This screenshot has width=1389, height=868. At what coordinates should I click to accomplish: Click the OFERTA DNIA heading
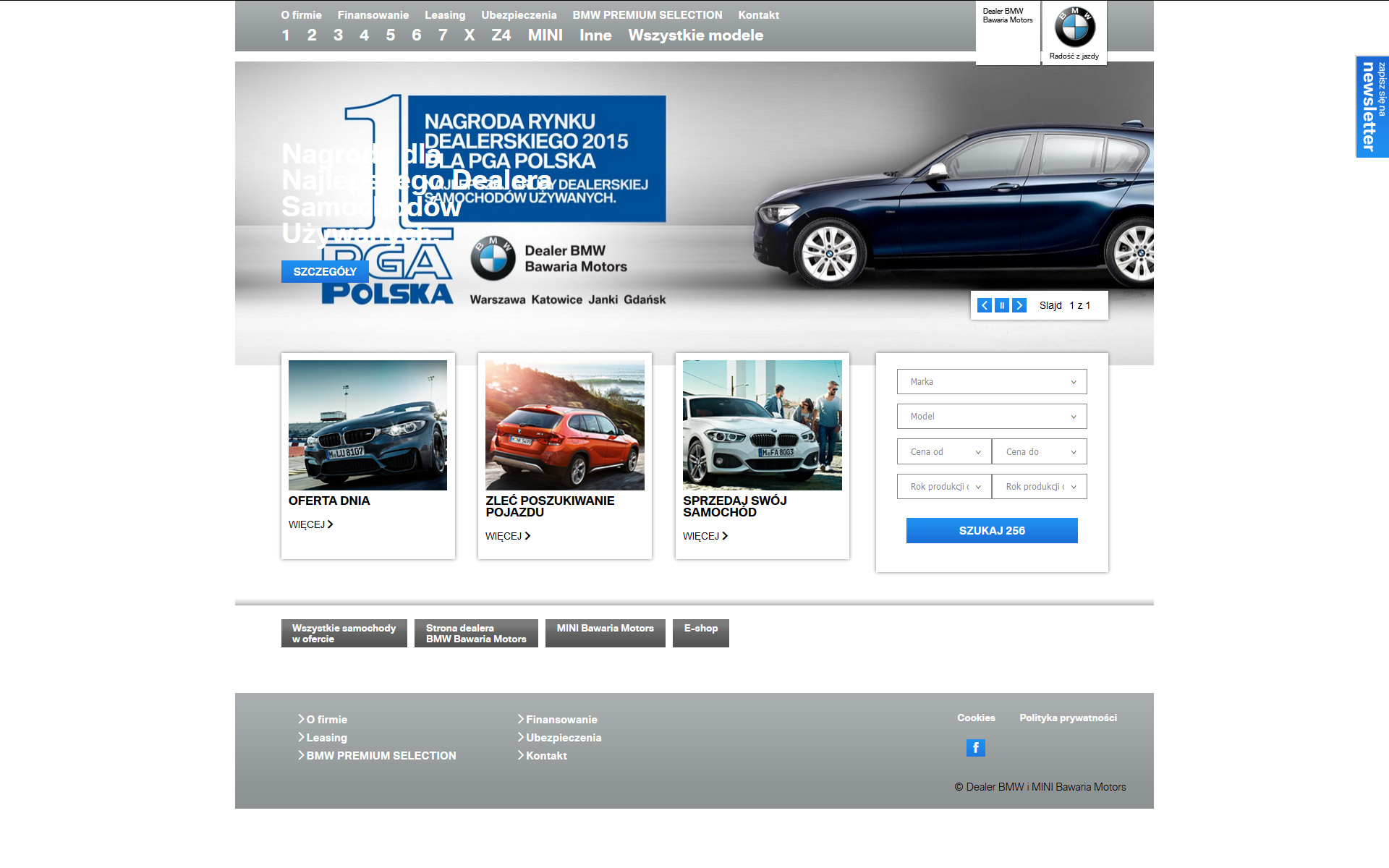[329, 501]
